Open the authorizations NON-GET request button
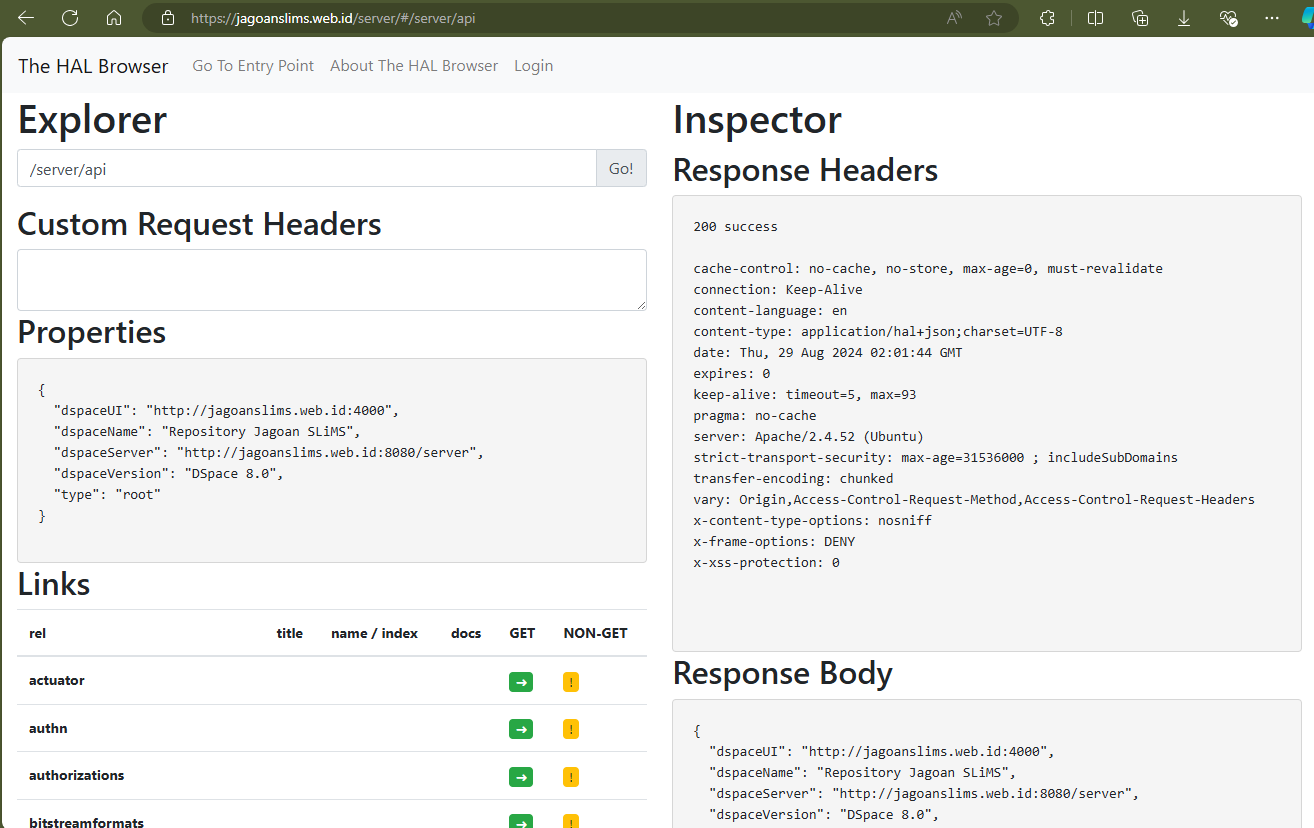The width and height of the screenshot is (1314, 828). click(571, 777)
